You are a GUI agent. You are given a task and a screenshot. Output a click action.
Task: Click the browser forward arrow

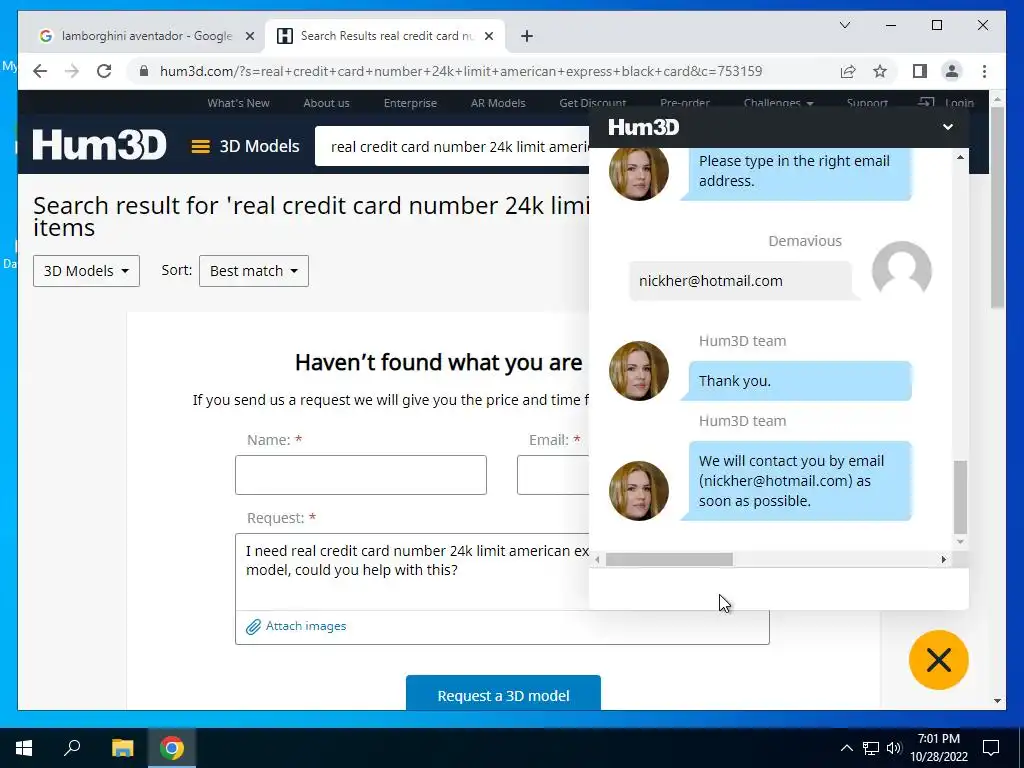click(72, 71)
